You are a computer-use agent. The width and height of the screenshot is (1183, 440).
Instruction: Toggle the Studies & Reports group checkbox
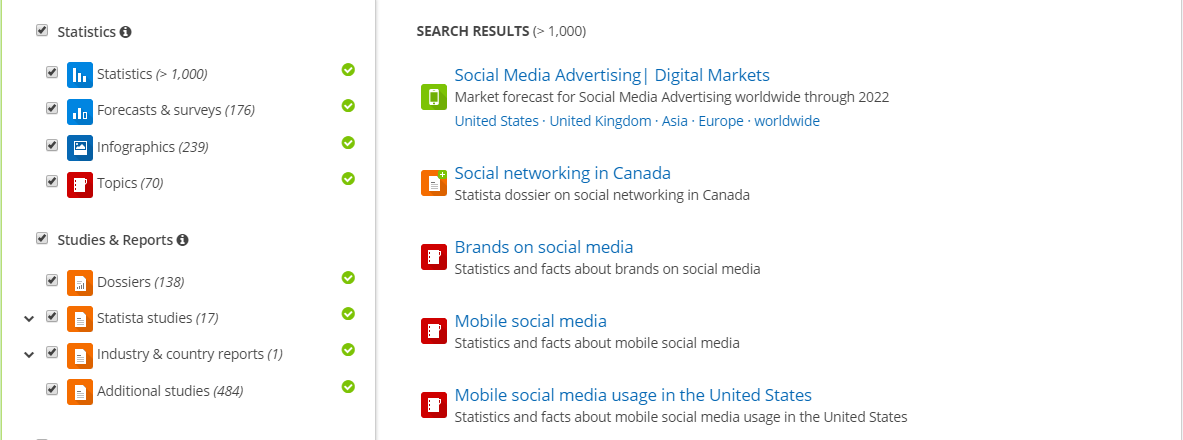pos(42,238)
